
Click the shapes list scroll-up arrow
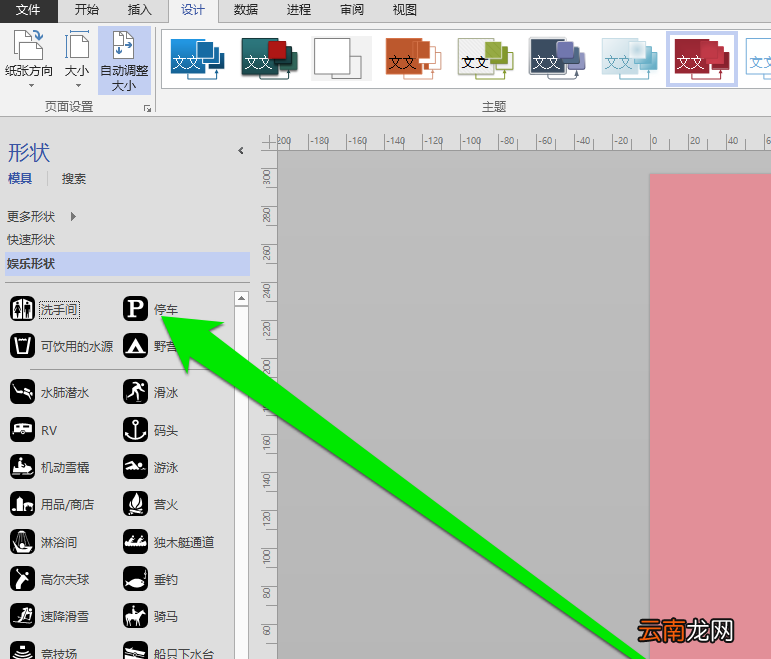pos(241,298)
